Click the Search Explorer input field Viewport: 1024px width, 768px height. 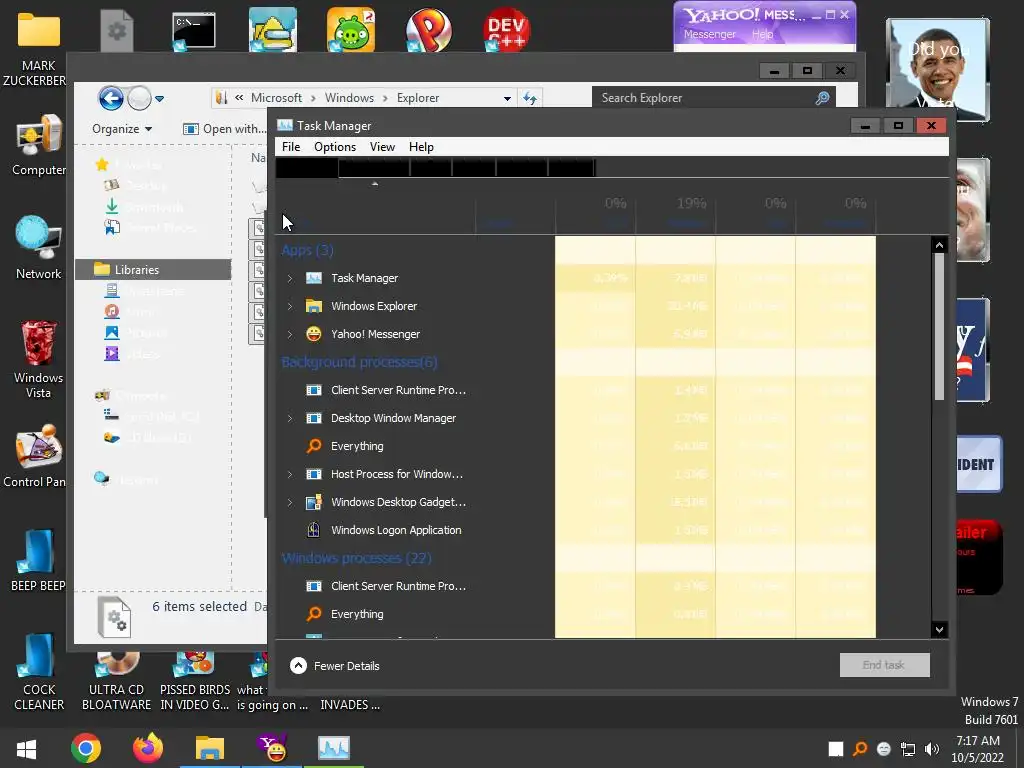click(705, 98)
